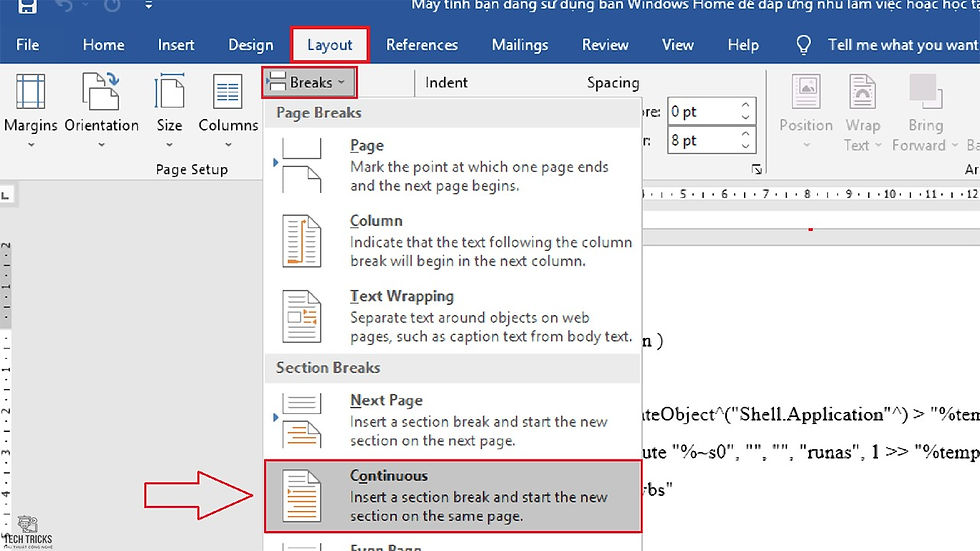
Task: Click the Tell me lightbulb icon
Action: click(x=803, y=45)
